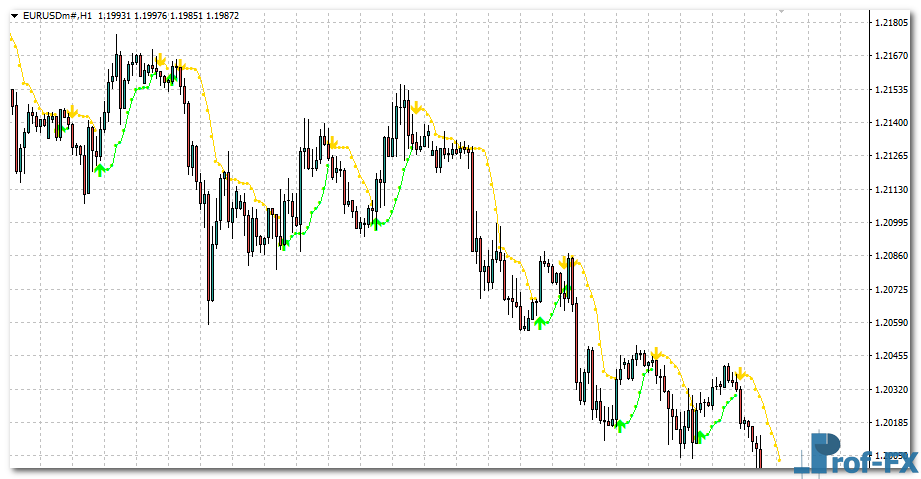Click the green buy arrow near 1.20185
The height and width of the screenshot is (479, 921).
(x=621, y=426)
